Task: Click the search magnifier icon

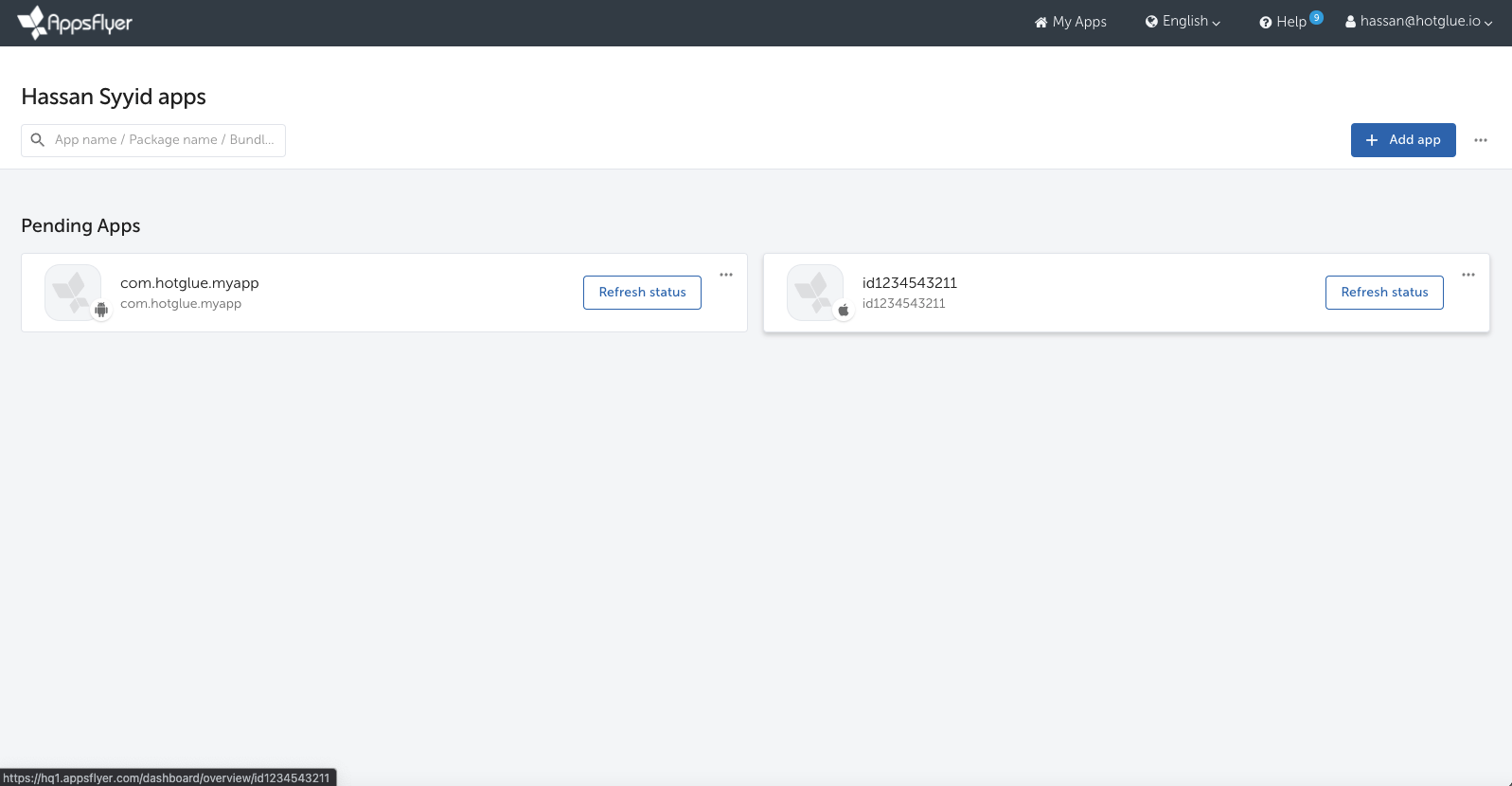Action: 38,140
